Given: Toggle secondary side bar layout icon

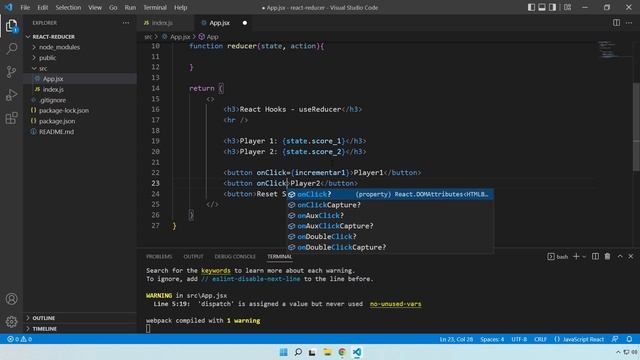Looking at the screenshot, I should coord(552,7).
